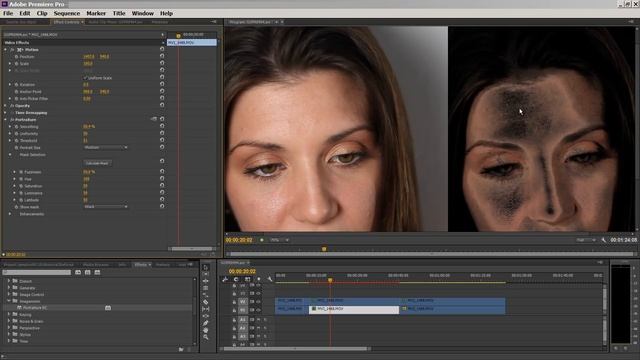This screenshot has height=360, width=640.
Task: Toggle Snap in the Timeline header
Action: (236, 279)
